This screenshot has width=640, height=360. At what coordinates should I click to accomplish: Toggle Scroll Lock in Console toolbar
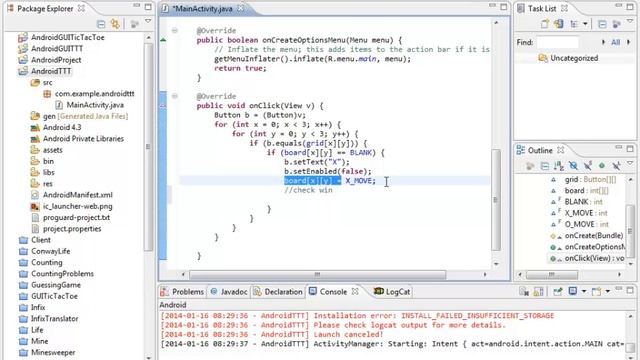click(538, 291)
